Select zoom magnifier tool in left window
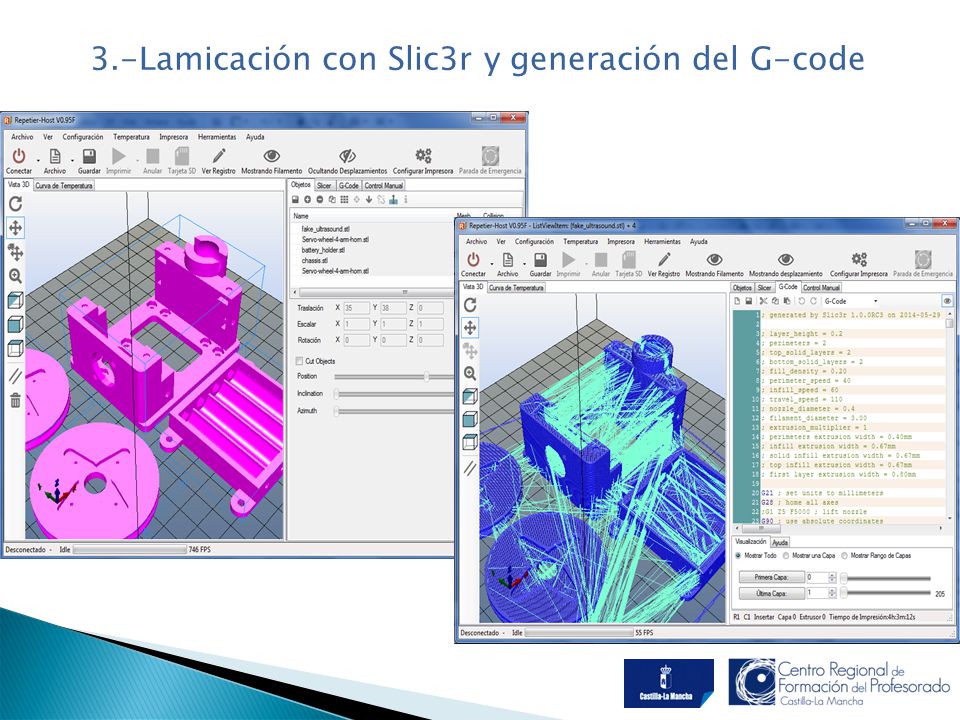 (x=15, y=276)
